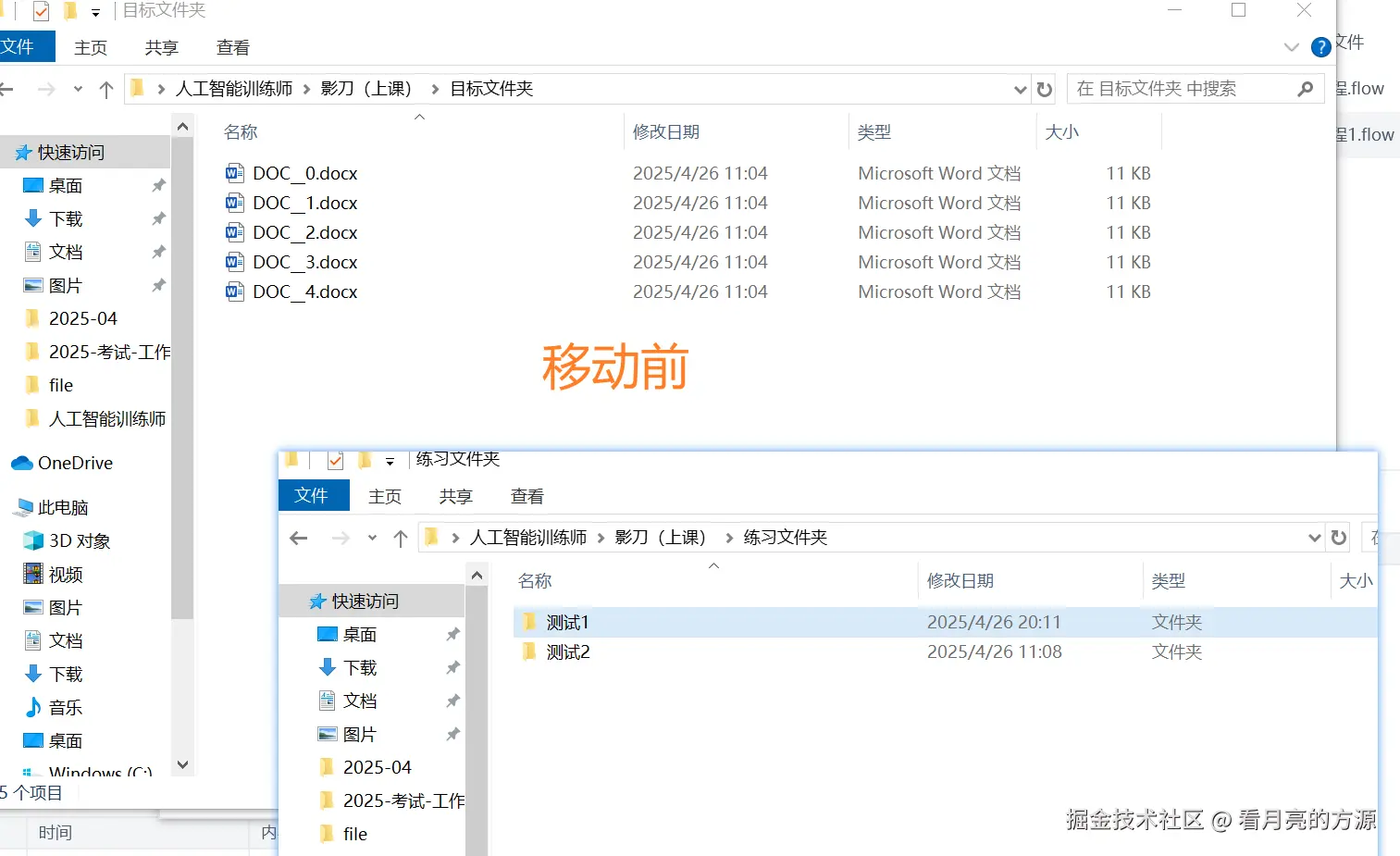Select 测试2 folder icon
This screenshot has width=1400, height=856.
tap(529, 651)
